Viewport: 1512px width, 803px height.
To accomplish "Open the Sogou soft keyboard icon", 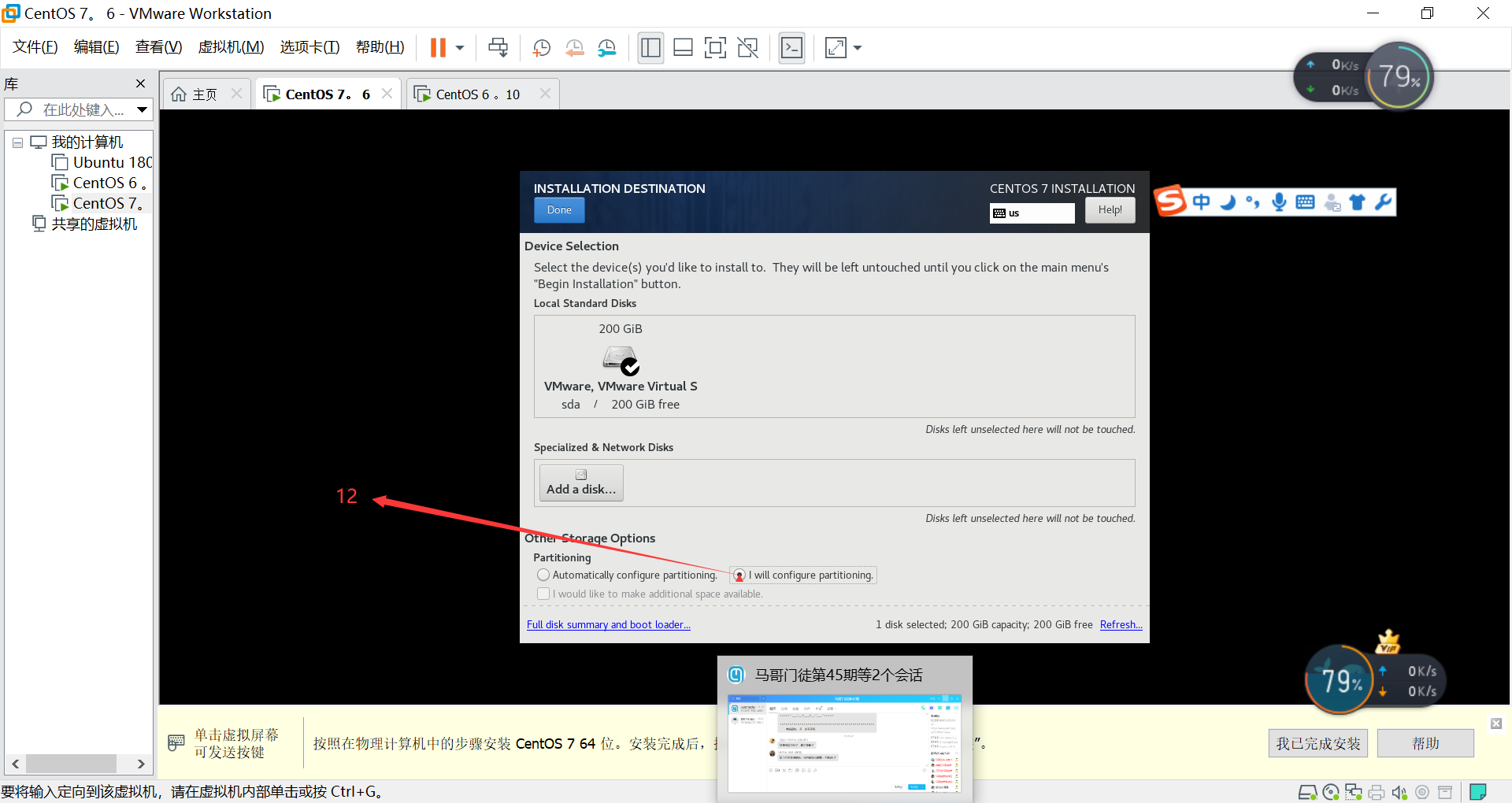I will [1305, 202].
